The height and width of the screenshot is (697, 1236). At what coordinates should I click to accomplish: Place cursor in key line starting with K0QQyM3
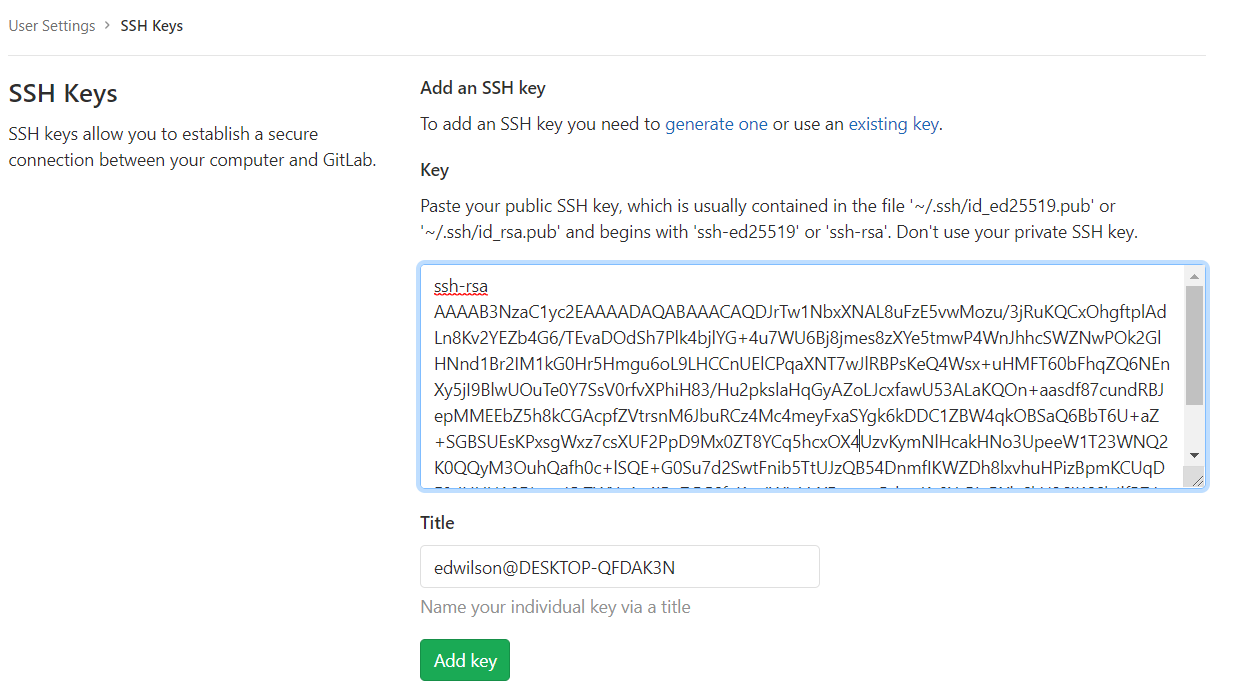click(x=799, y=467)
